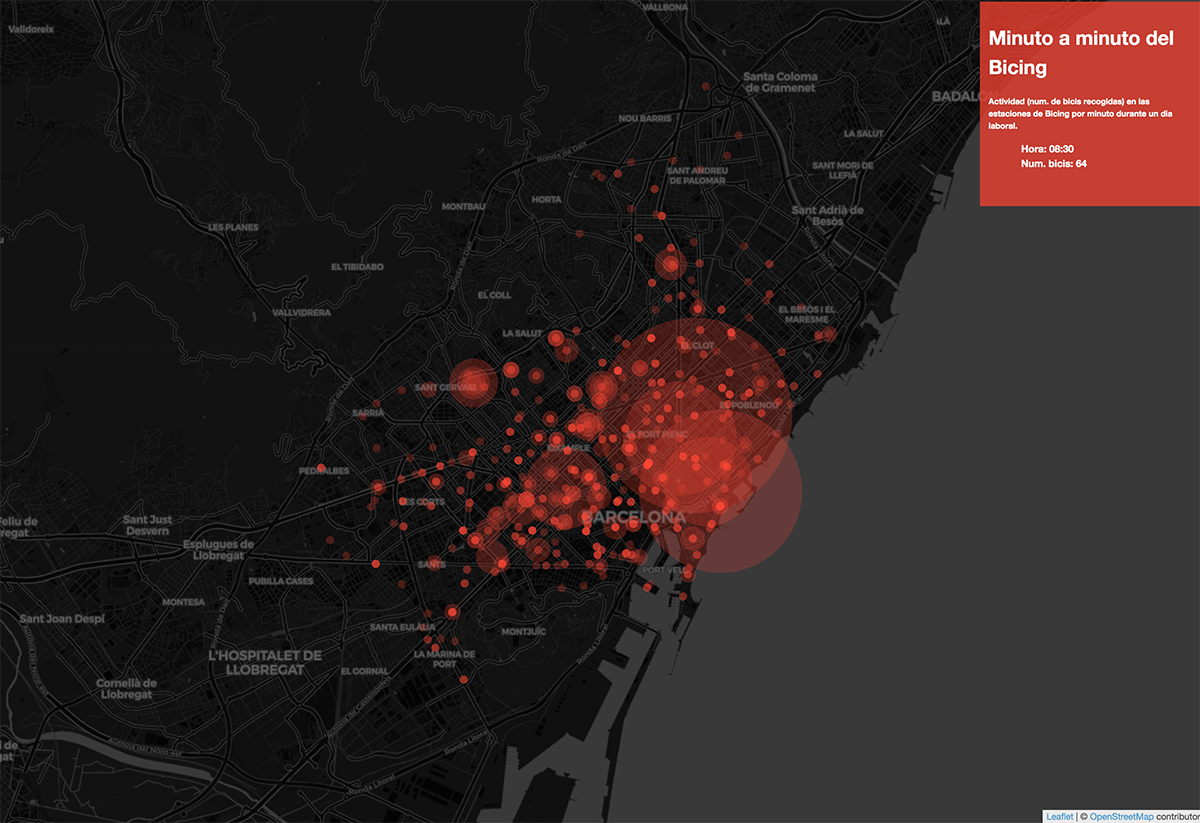
Task: Click the 'Num. bicis: 64' counter
Action: pos(1053,163)
